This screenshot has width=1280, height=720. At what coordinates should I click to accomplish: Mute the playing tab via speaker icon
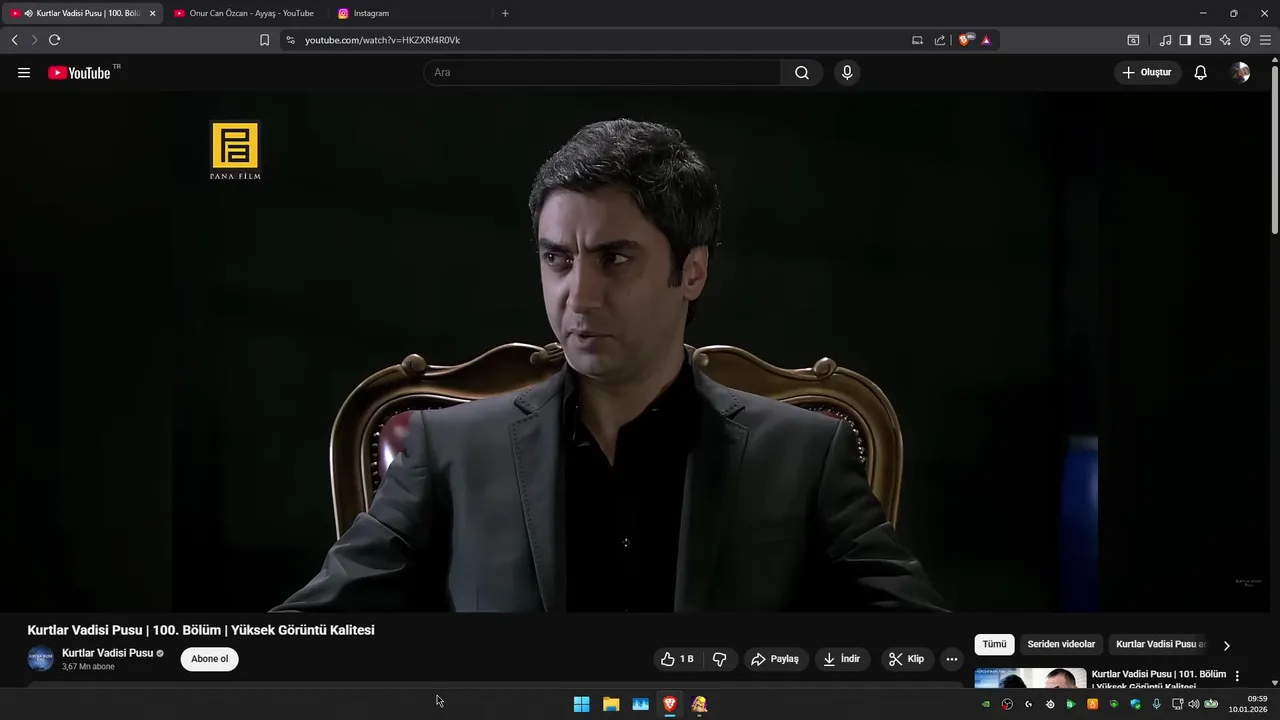(28, 13)
